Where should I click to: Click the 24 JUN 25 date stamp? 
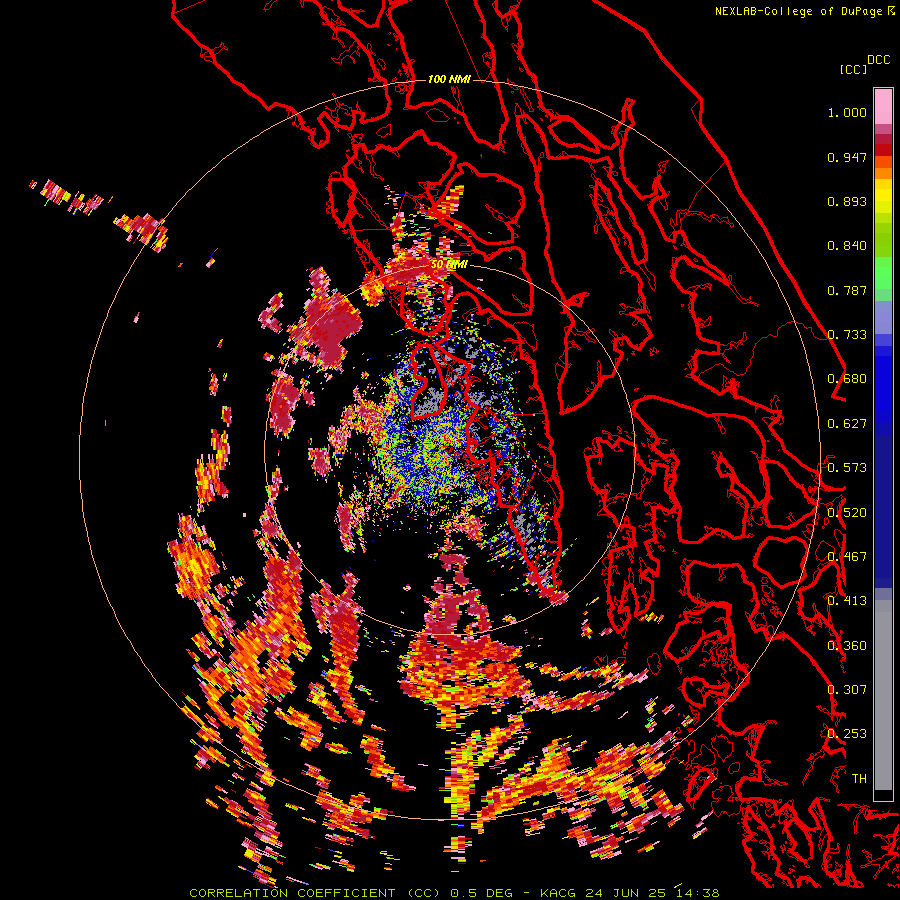pos(624,893)
